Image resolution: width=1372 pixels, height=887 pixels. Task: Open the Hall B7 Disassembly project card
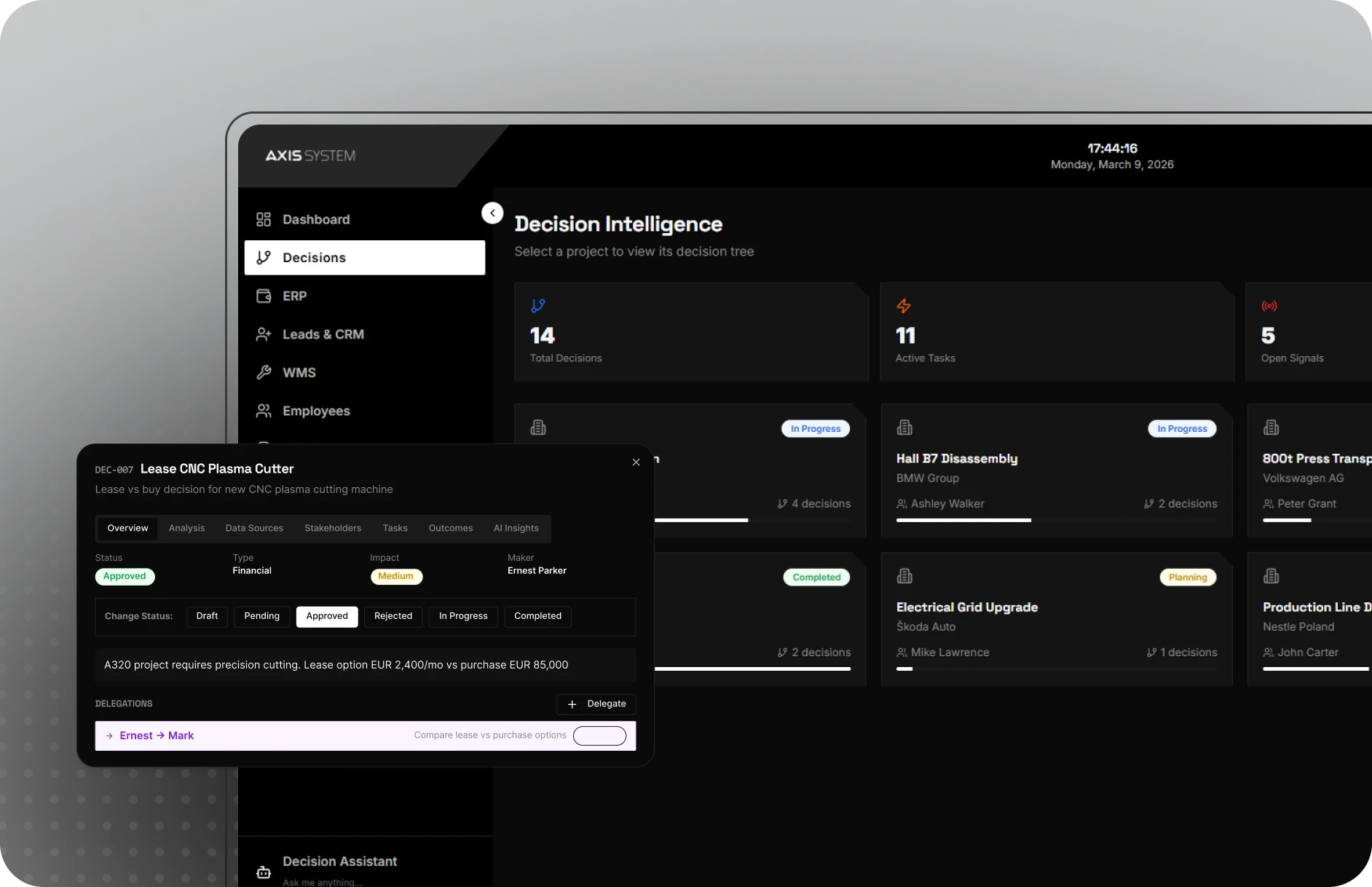pos(956,459)
